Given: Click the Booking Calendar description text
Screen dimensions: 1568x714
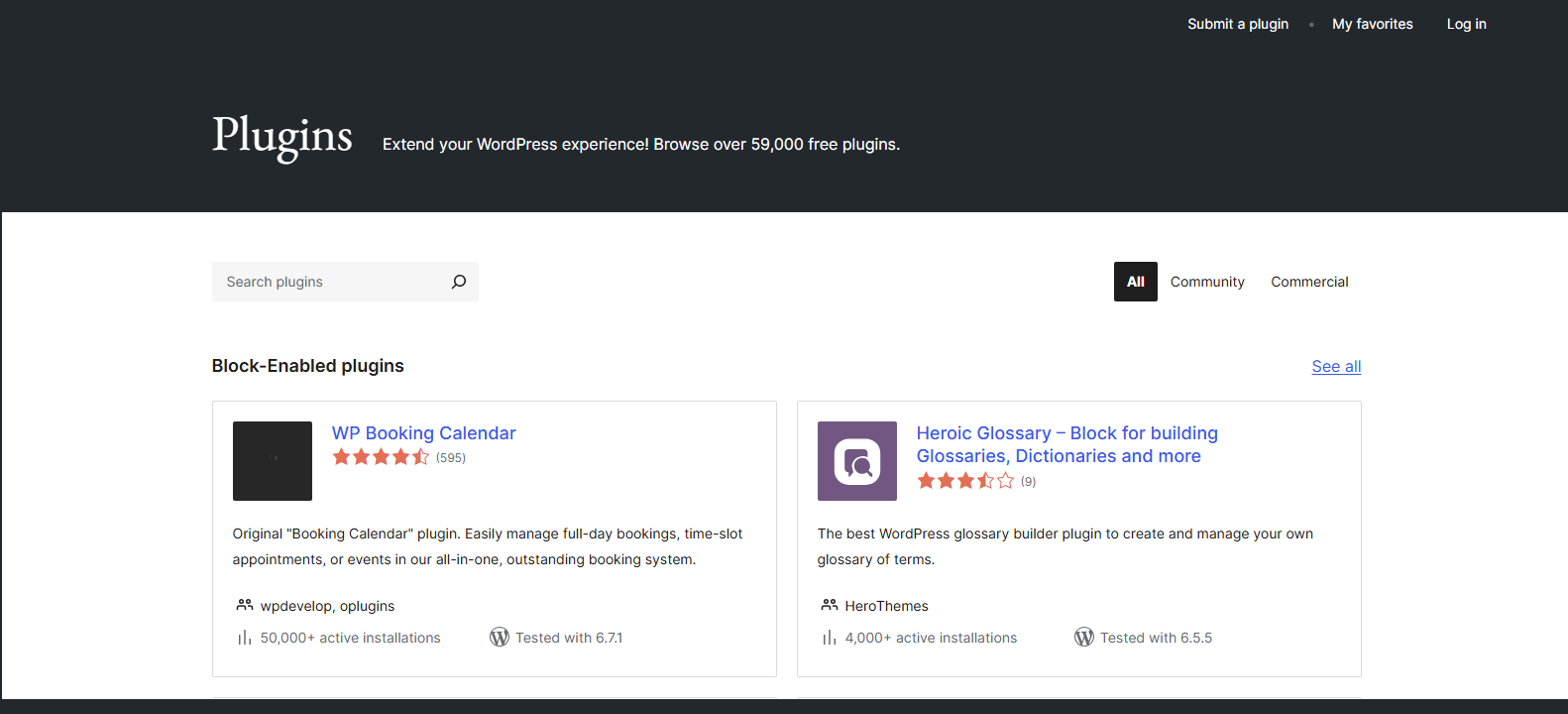Looking at the screenshot, I should coord(488,546).
